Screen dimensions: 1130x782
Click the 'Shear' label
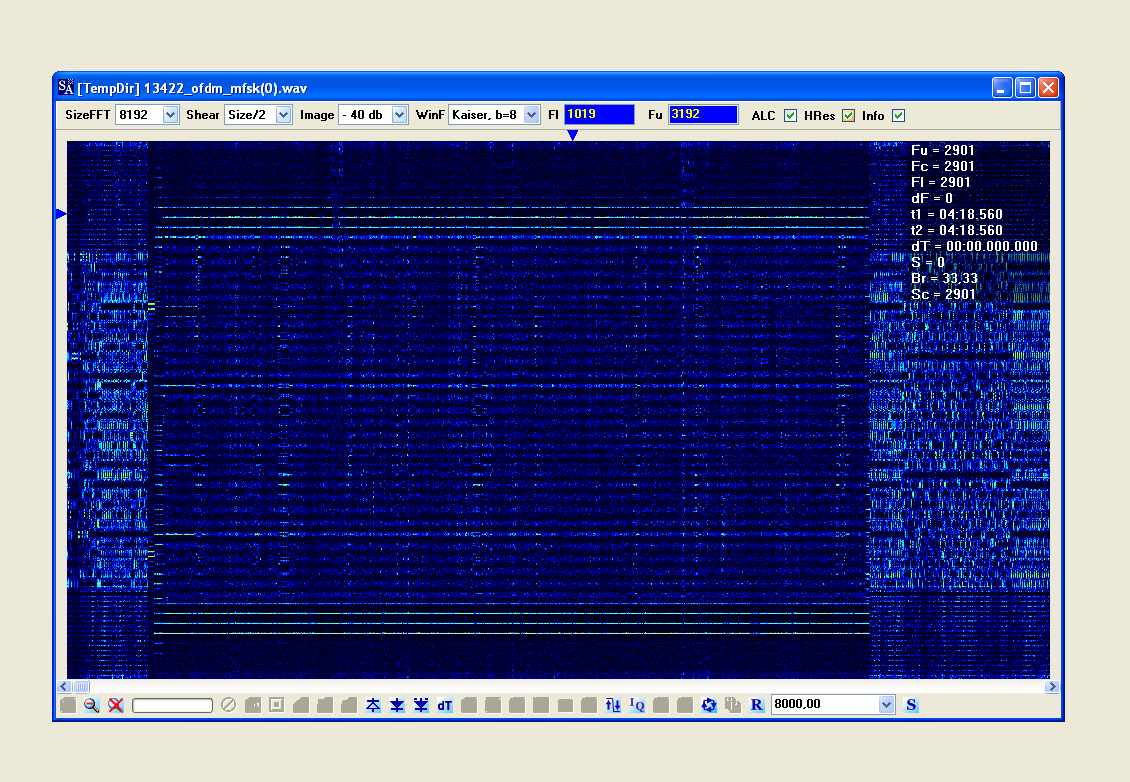pyautogui.click(x=203, y=115)
